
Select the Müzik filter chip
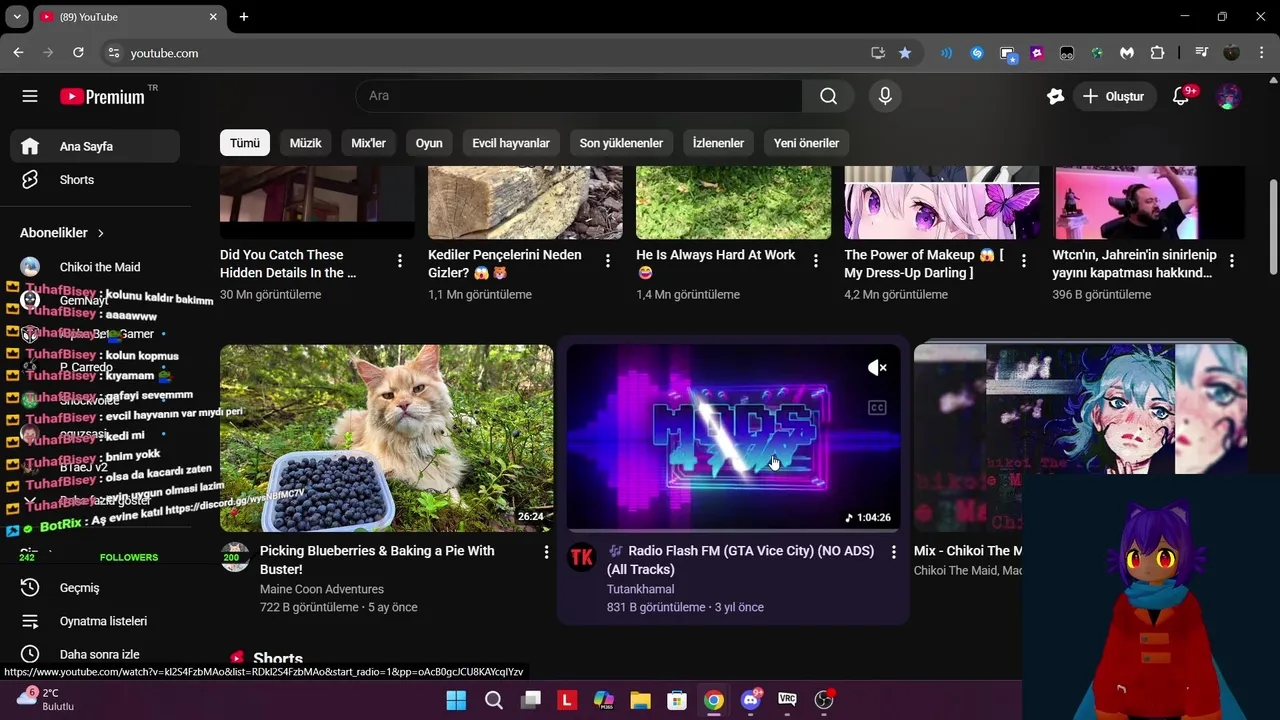pos(305,143)
